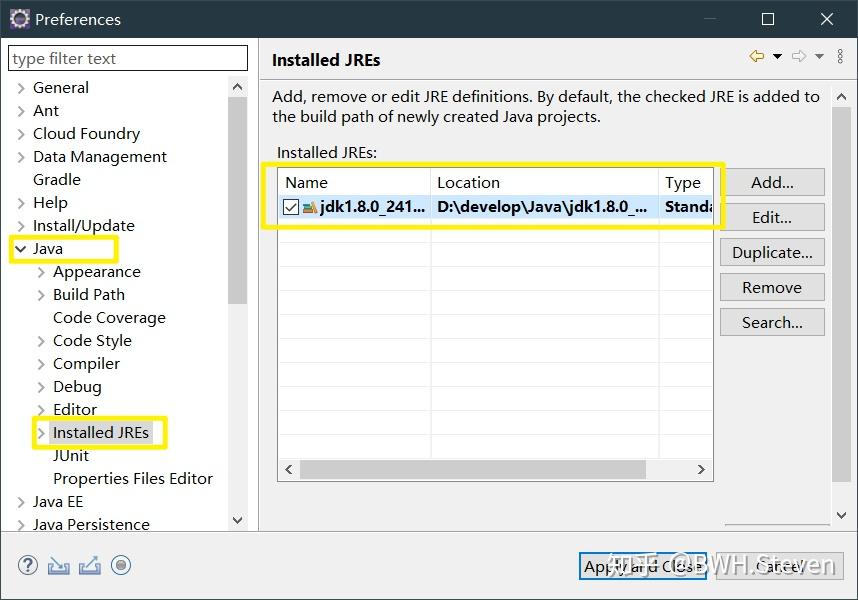Expand the Java tree node
Screen dimensions: 858x600
pos(22,248)
